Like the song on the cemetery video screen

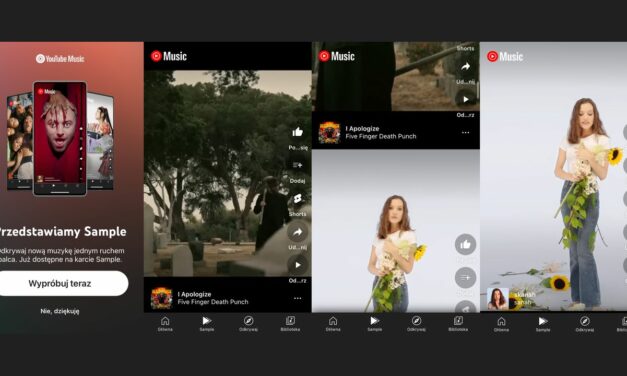[298, 132]
